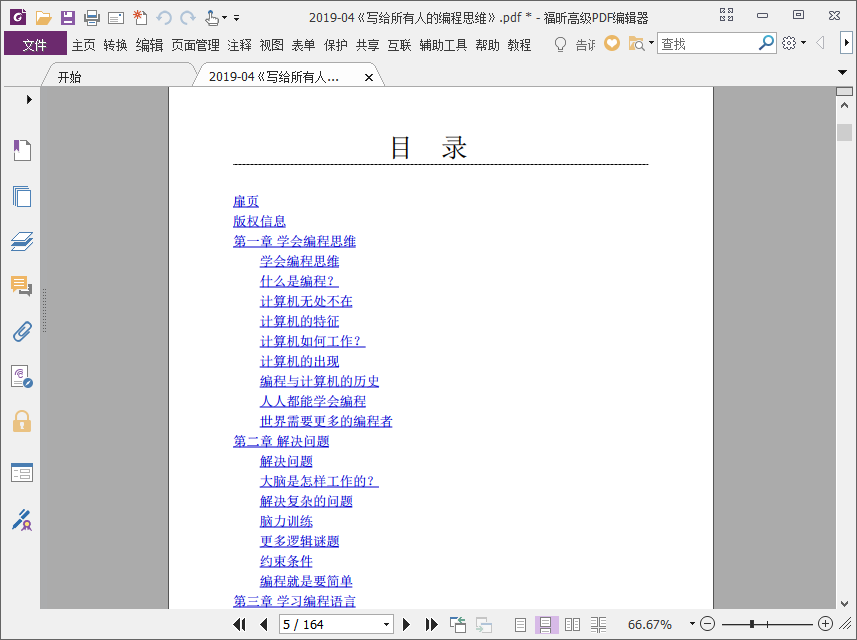Select single page view mode
Image resolution: width=857 pixels, height=640 pixels.
[x=520, y=624]
